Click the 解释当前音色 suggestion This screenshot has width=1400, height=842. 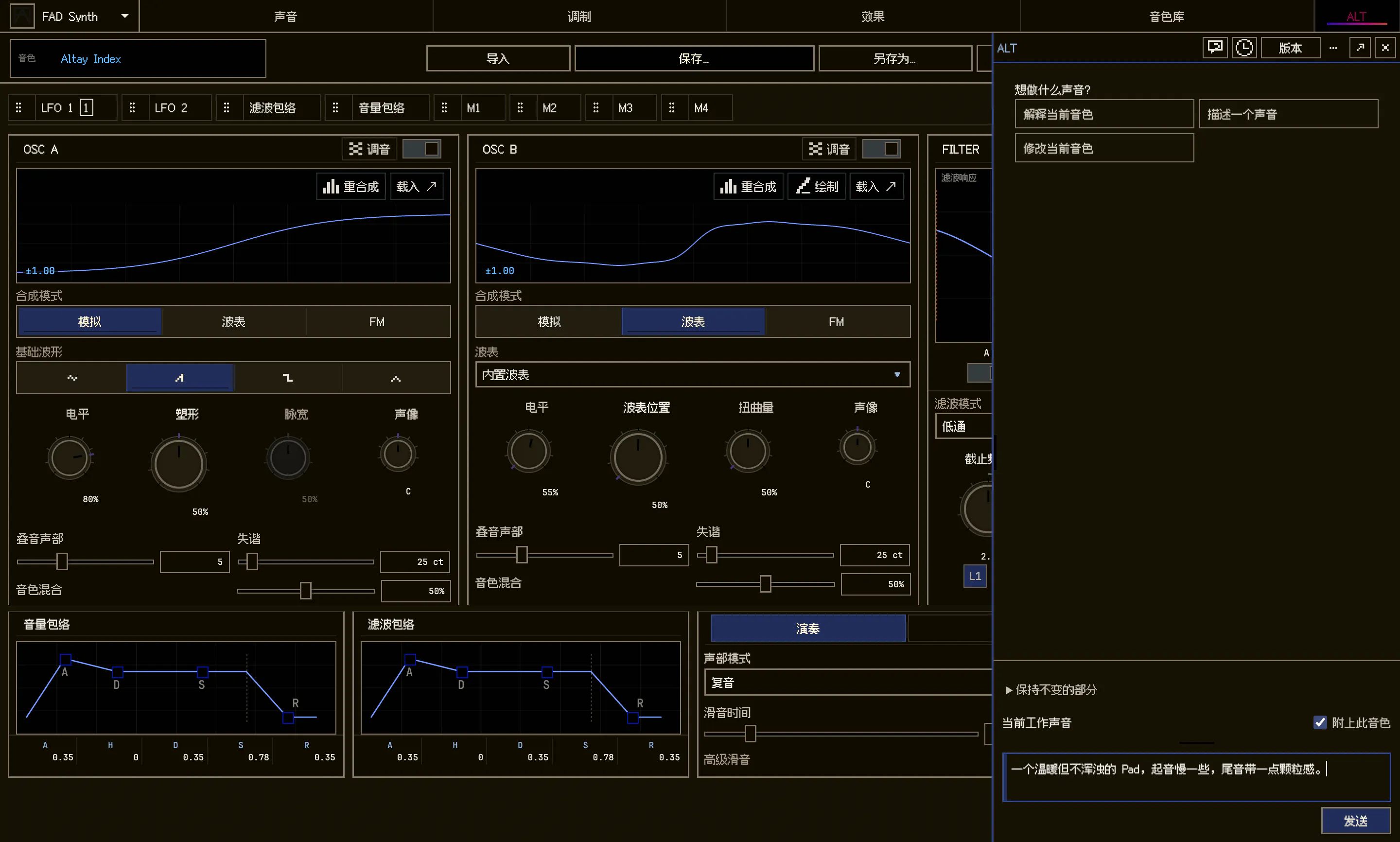coord(1104,114)
